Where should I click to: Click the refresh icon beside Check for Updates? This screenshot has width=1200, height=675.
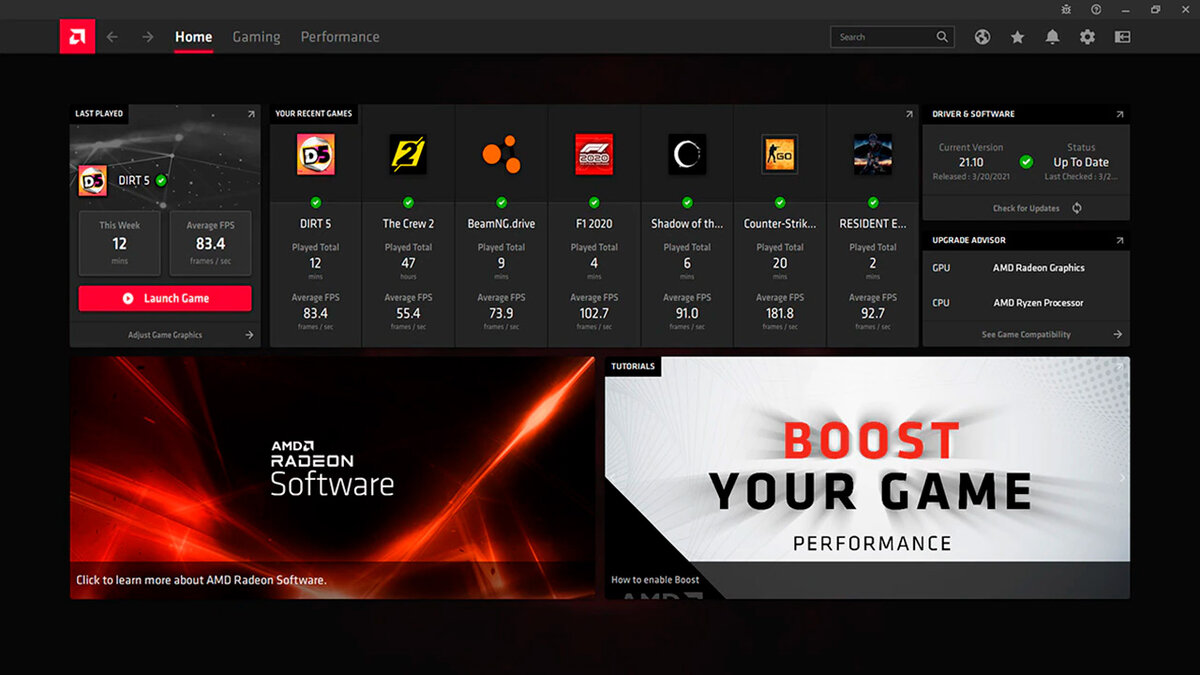pos(1077,208)
